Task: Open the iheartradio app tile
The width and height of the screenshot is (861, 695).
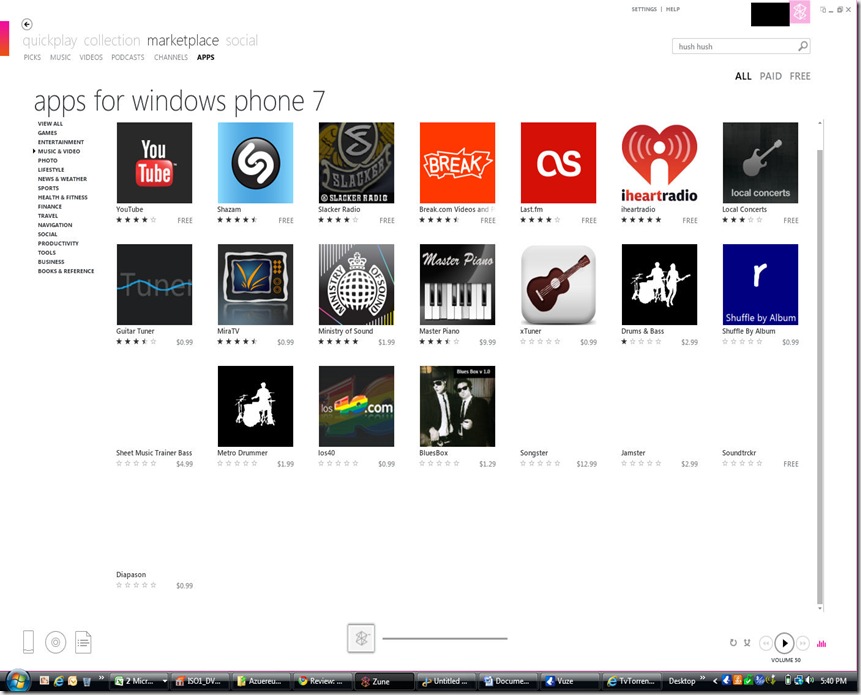Action: click(x=659, y=162)
